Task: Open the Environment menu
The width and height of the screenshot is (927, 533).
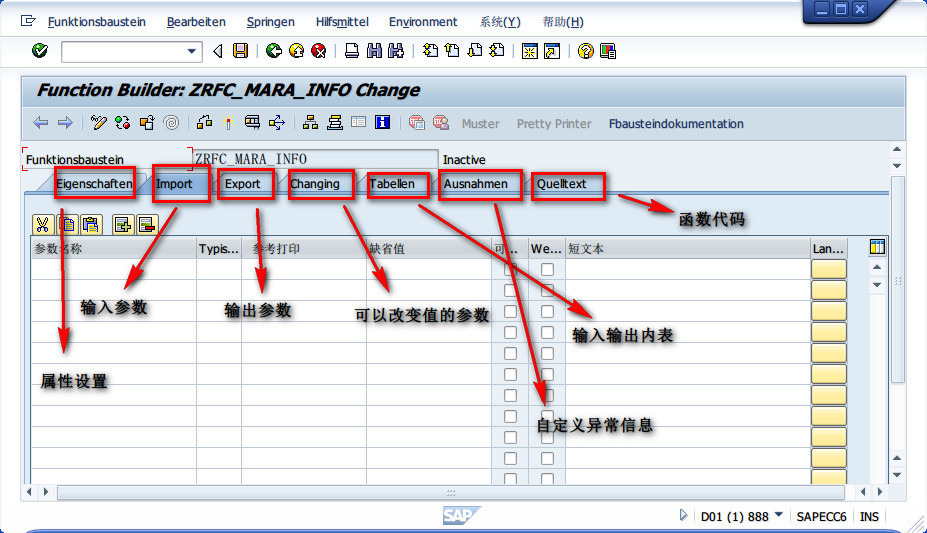Action: [x=423, y=22]
